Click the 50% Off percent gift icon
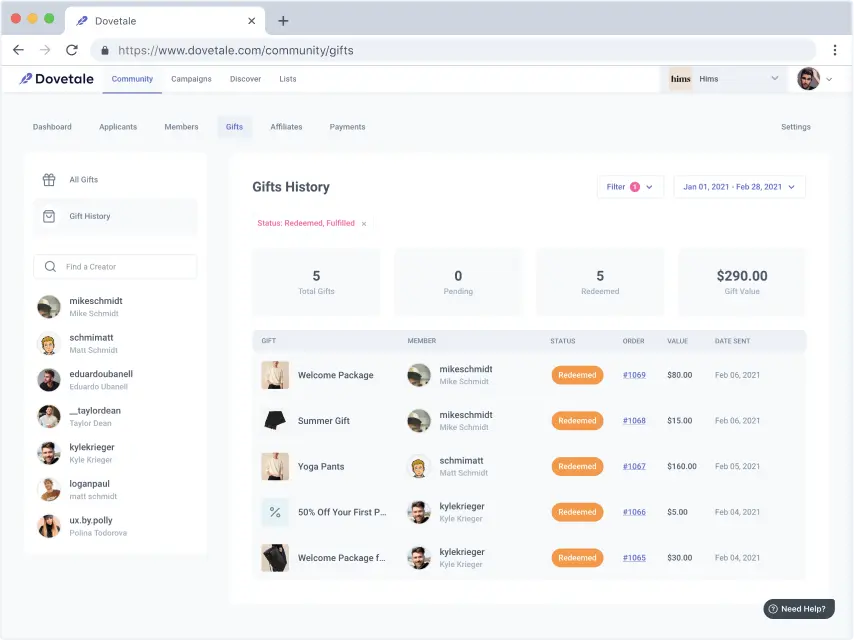This screenshot has width=854, height=640. [x=275, y=512]
